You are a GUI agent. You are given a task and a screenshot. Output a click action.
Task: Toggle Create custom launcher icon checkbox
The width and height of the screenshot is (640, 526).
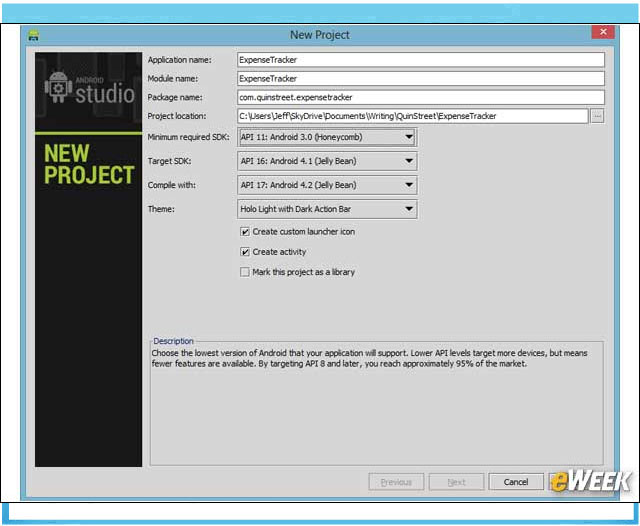pyautogui.click(x=244, y=232)
